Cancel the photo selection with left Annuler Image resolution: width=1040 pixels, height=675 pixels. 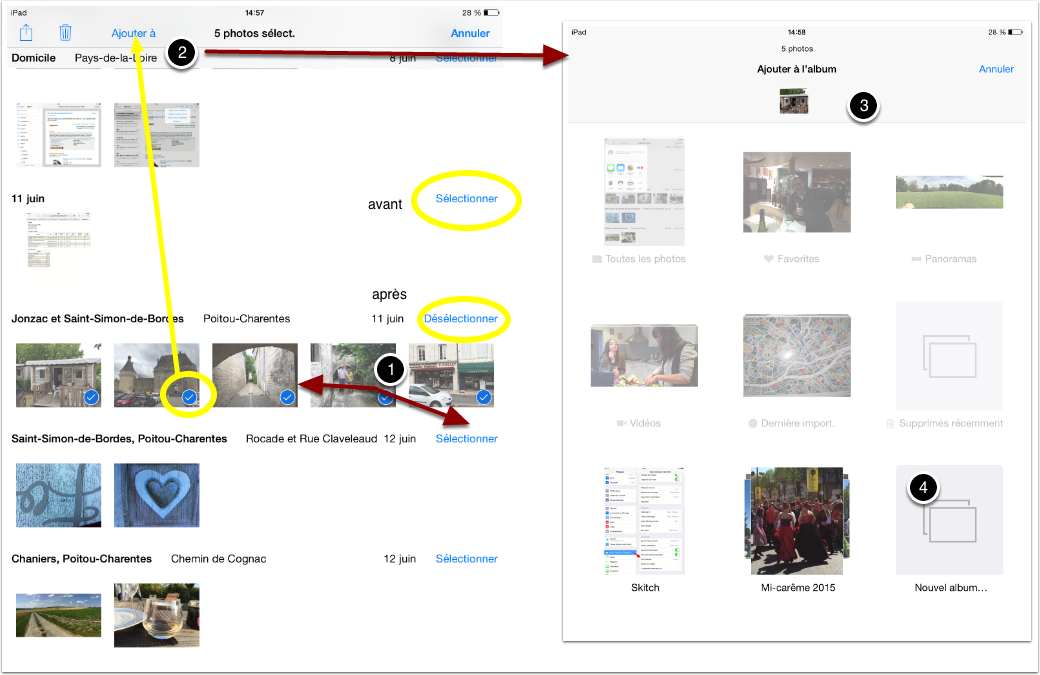click(470, 33)
